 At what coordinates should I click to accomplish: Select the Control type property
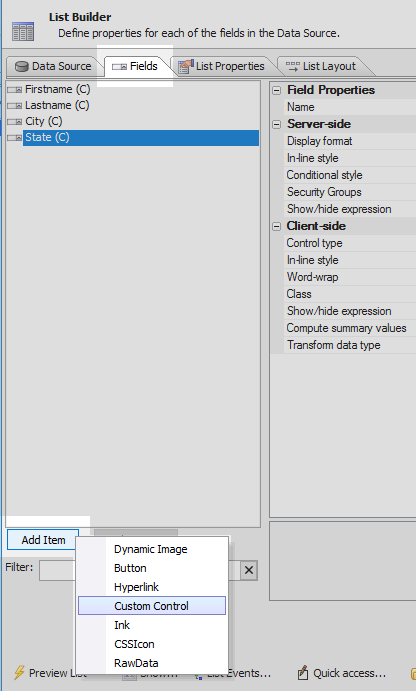coord(314,243)
